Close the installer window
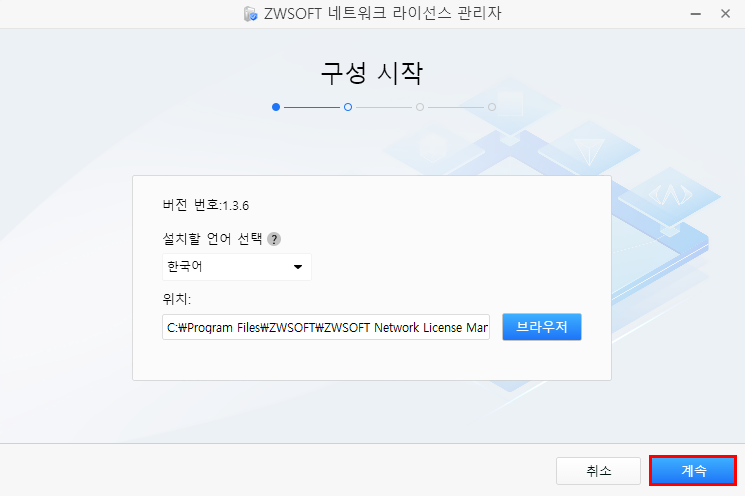745x496 pixels. tap(725, 14)
